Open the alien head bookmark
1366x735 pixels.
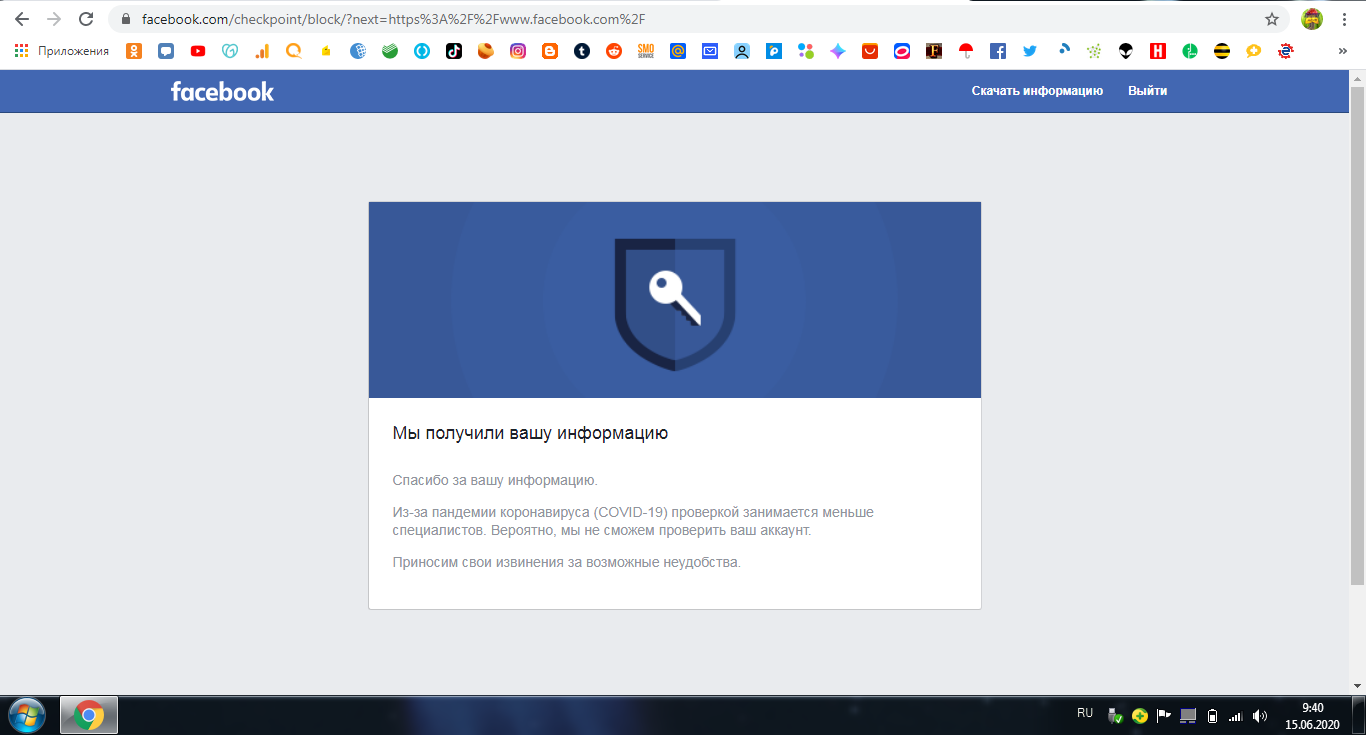1126,51
